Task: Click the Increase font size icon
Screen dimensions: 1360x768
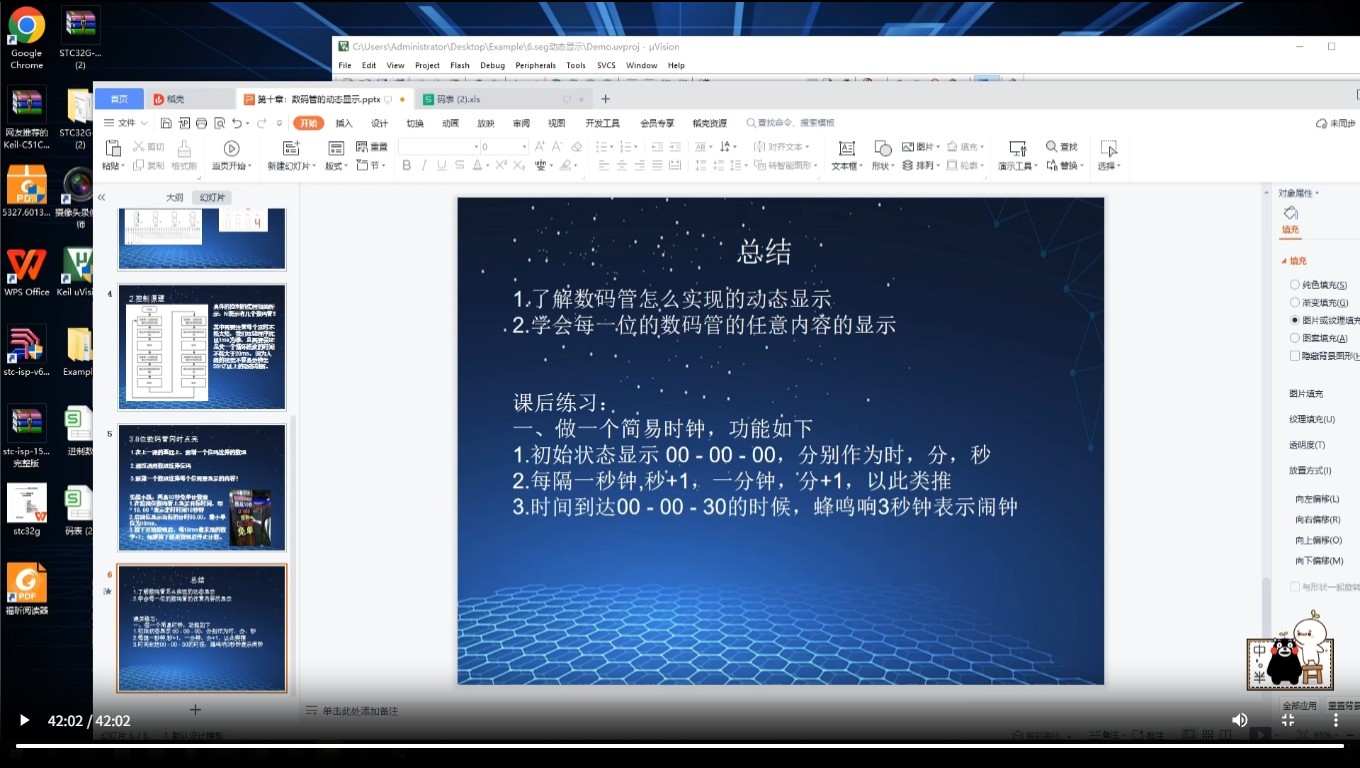Action: [x=541, y=147]
